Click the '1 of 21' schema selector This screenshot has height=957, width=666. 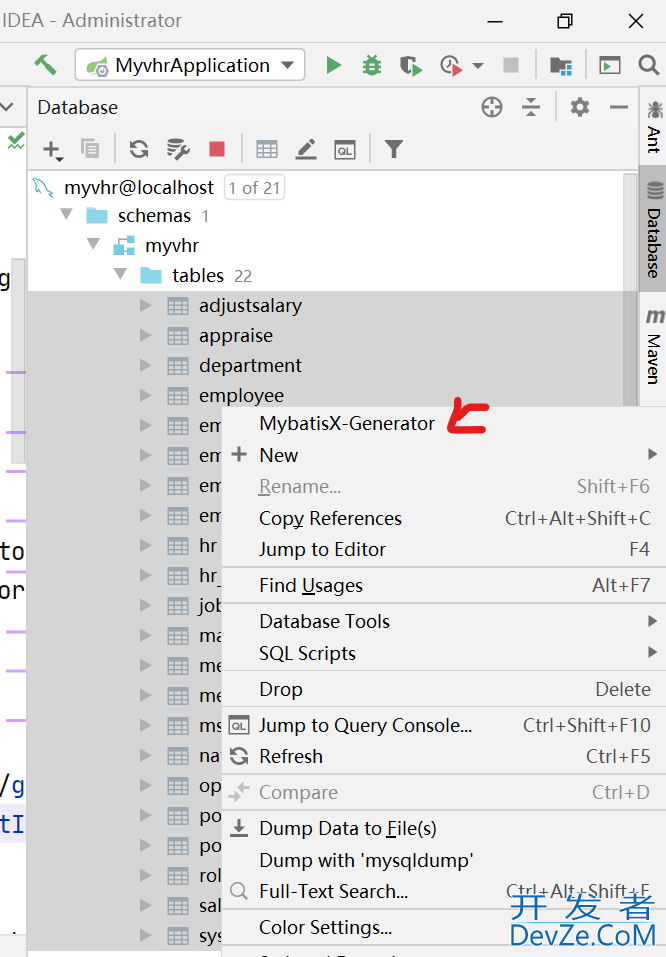pos(255,188)
